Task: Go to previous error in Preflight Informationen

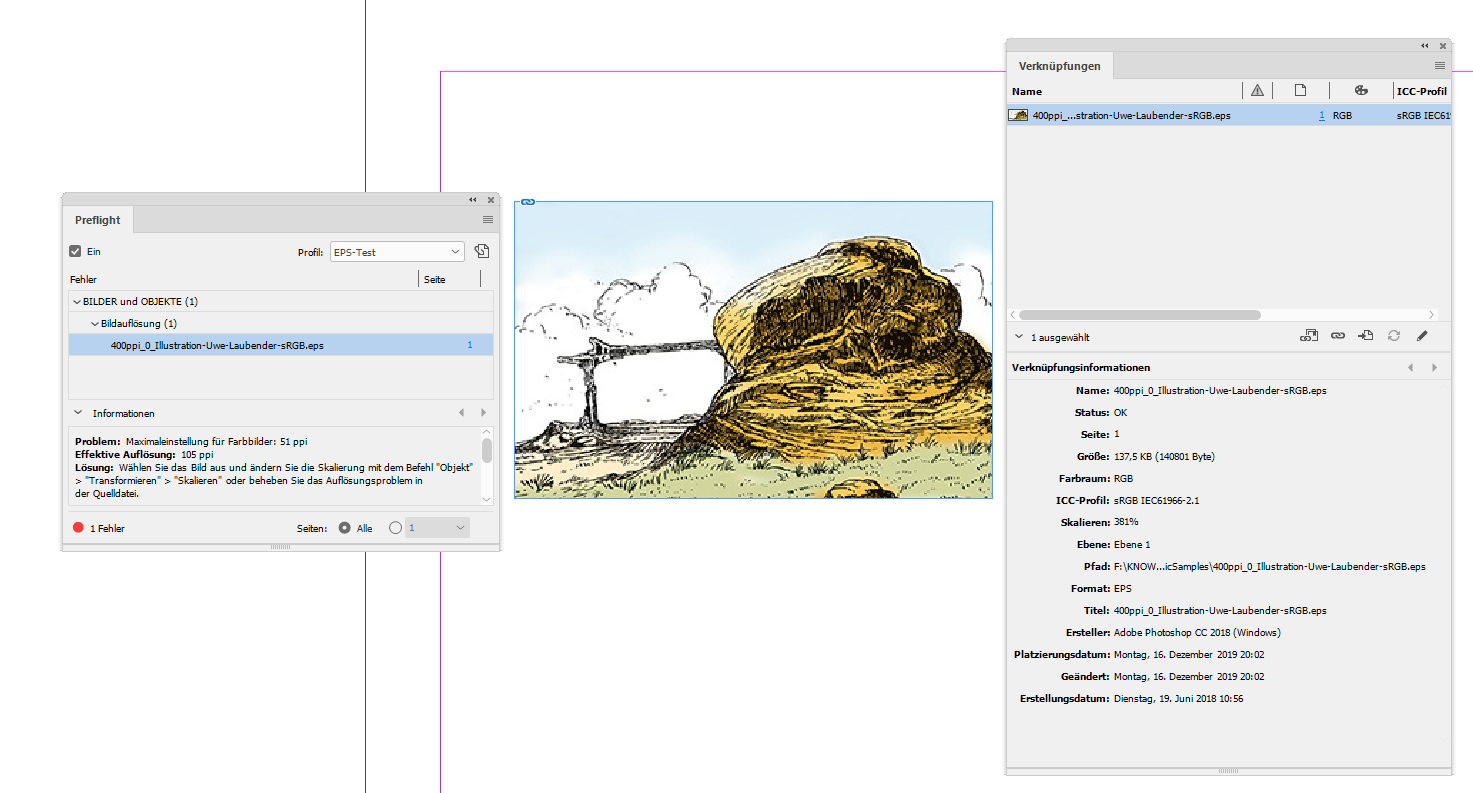Action: coord(461,413)
